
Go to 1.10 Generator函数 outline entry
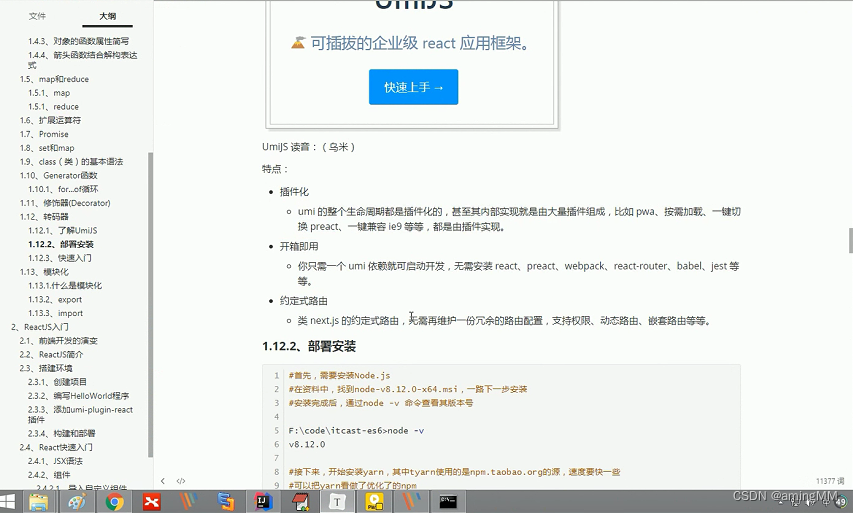pyautogui.click(x=59, y=175)
